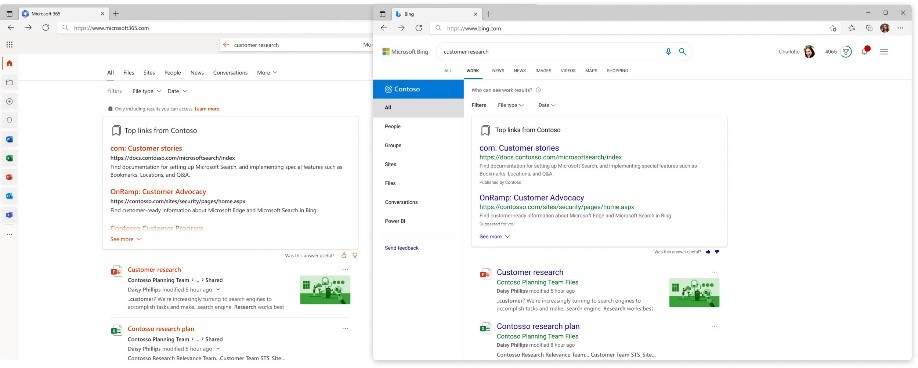The width and height of the screenshot is (918, 368).
Task: Open Date filter in Microsoft 365
Action: [177, 91]
